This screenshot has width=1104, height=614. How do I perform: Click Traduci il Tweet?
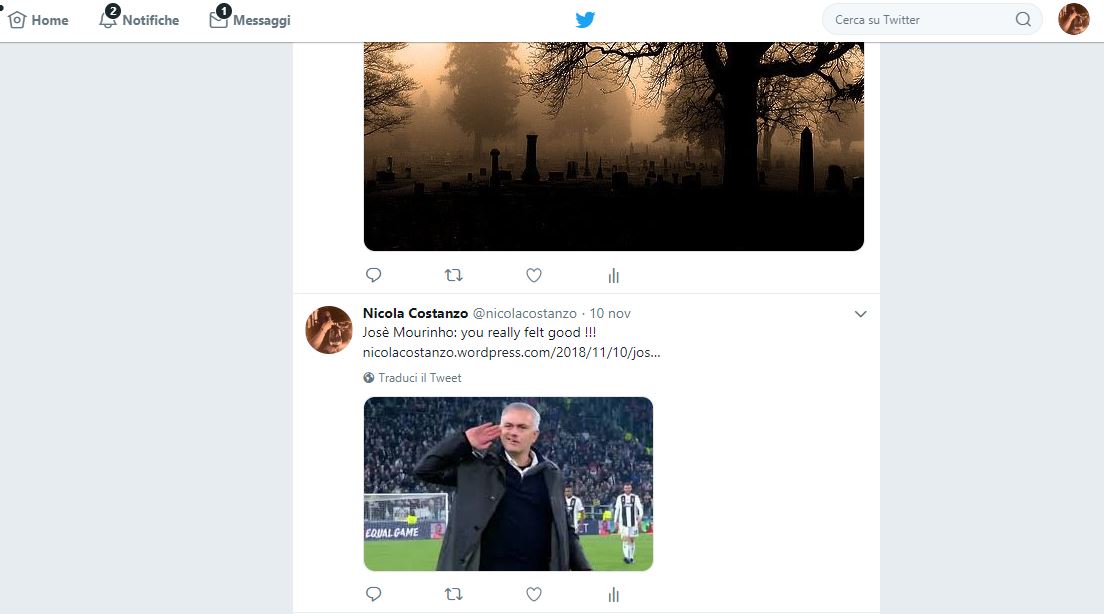(419, 378)
